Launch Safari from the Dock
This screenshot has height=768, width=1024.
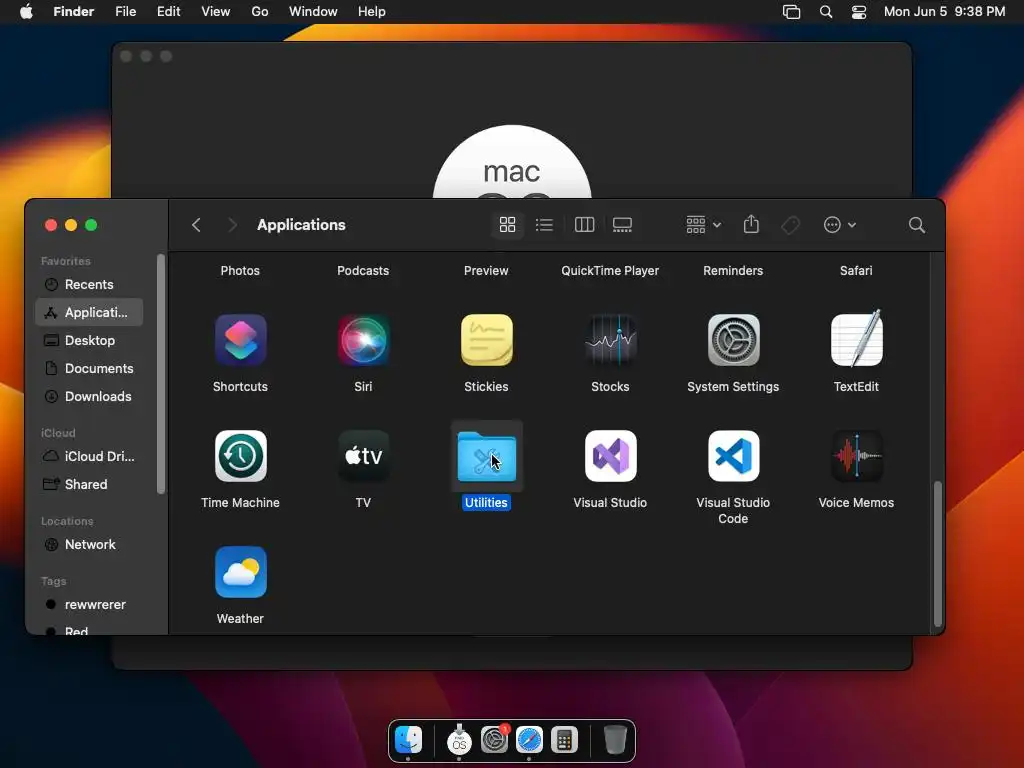pyautogui.click(x=529, y=740)
